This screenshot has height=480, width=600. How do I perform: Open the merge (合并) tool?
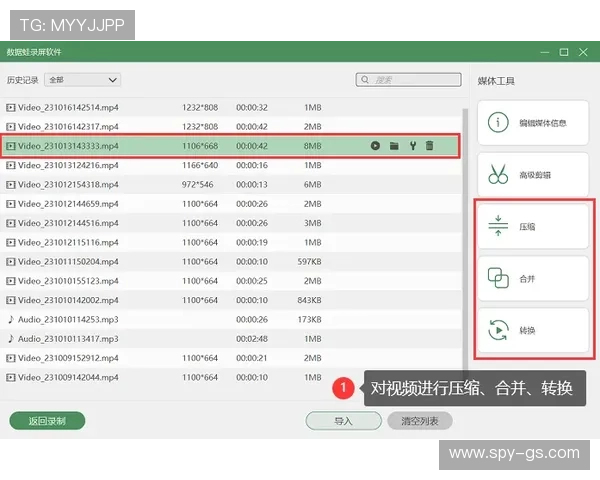(533, 278)
